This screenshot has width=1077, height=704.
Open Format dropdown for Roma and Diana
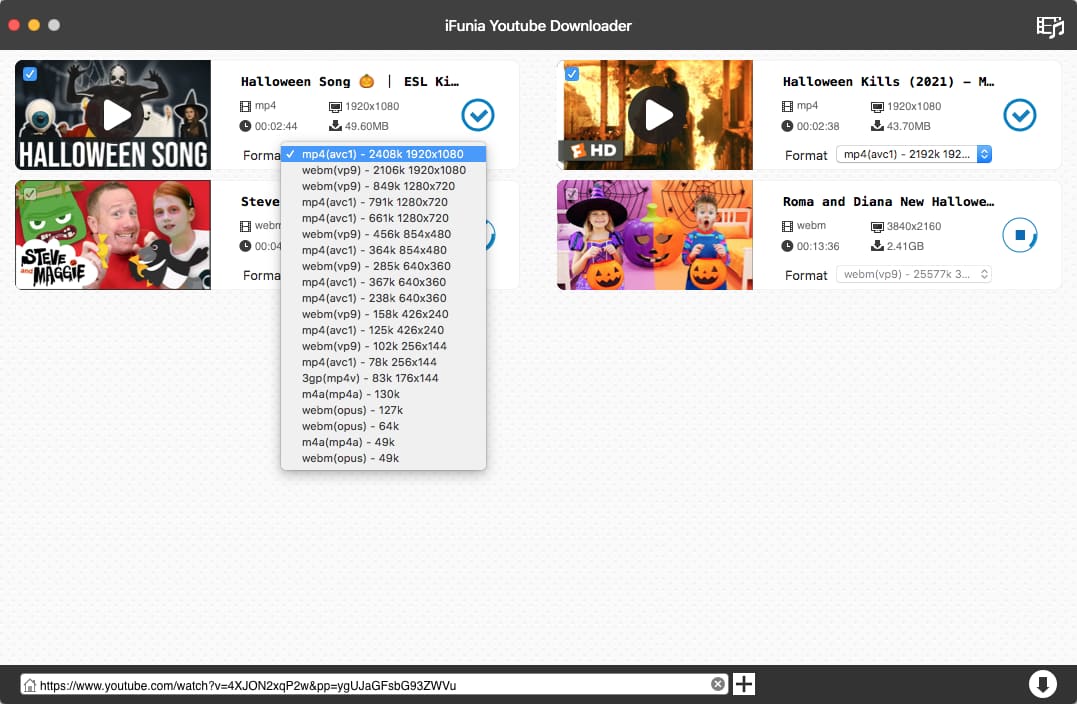(x=913, y=274)
